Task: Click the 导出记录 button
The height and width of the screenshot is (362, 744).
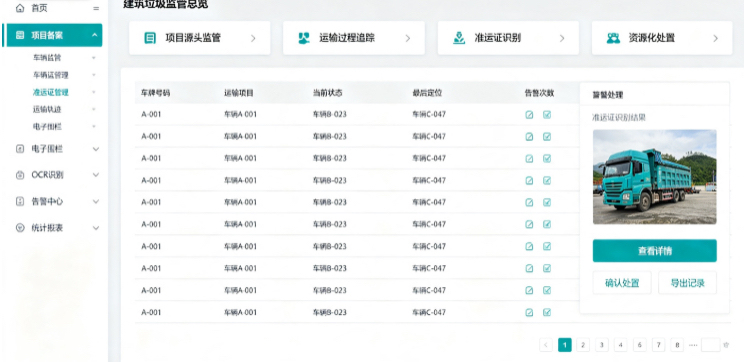Action: click(687, 283)
